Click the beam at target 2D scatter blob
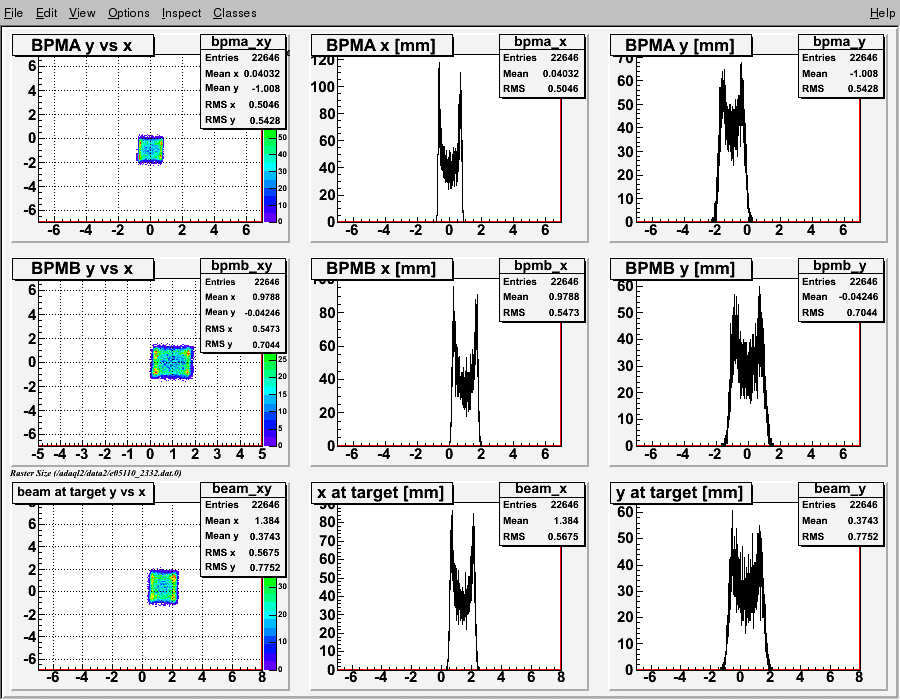900x700 pixels. [164, 587]
